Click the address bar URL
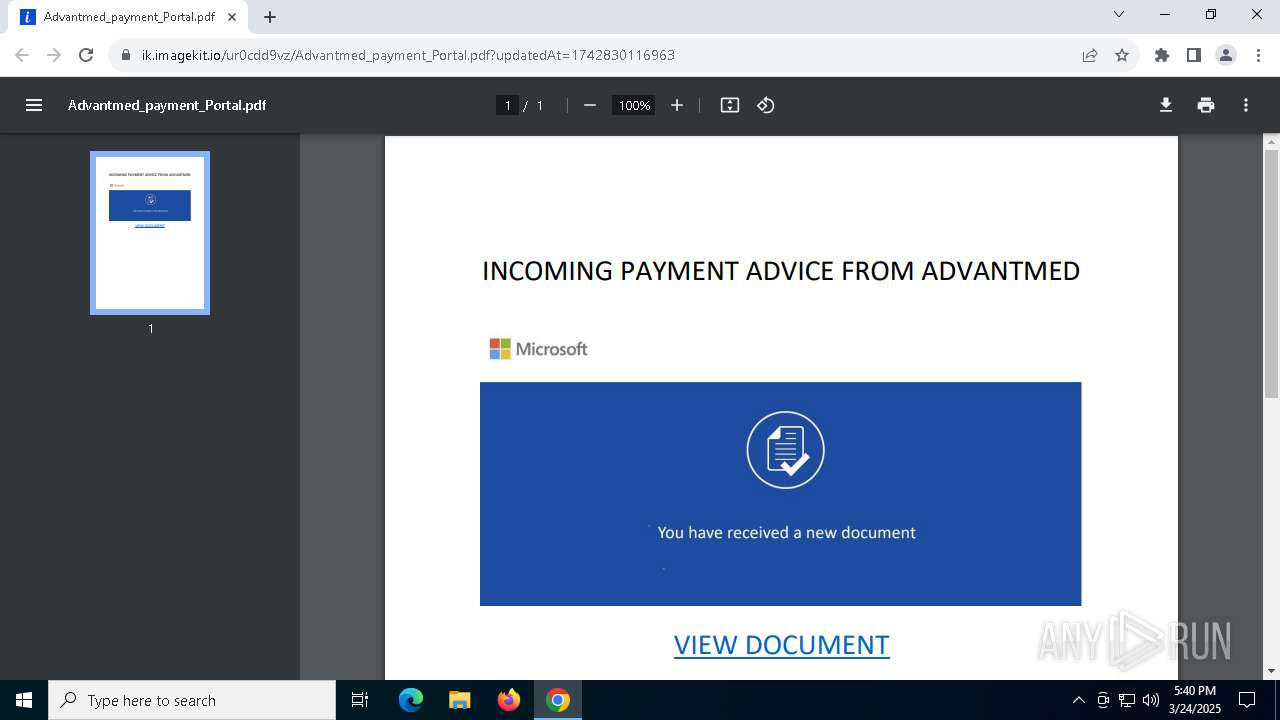Screen dimensions: 1280x720 click(408, 55)
